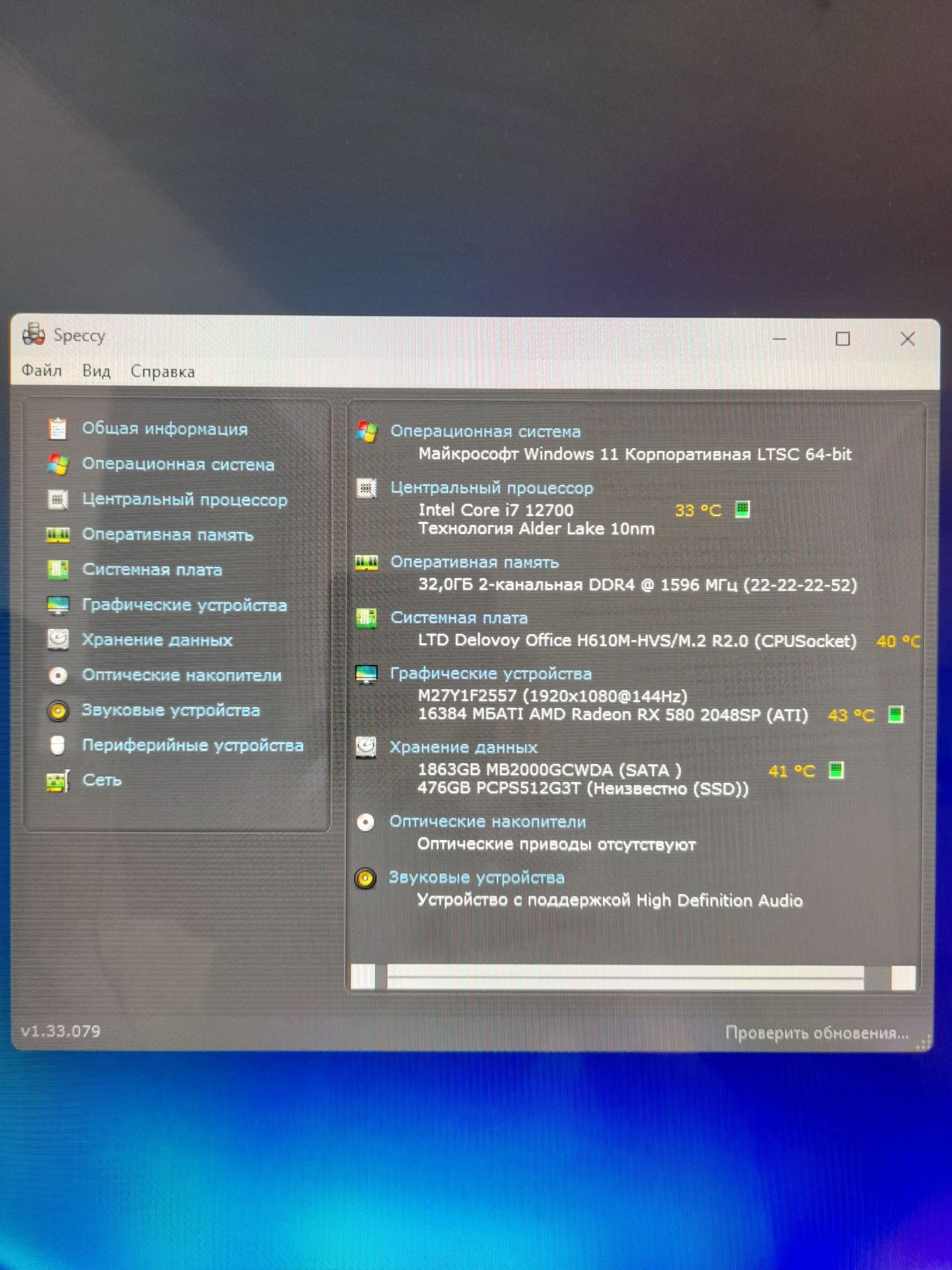Click the Звуковые устройства speaker icon in sidebar

tap(58, 710)
